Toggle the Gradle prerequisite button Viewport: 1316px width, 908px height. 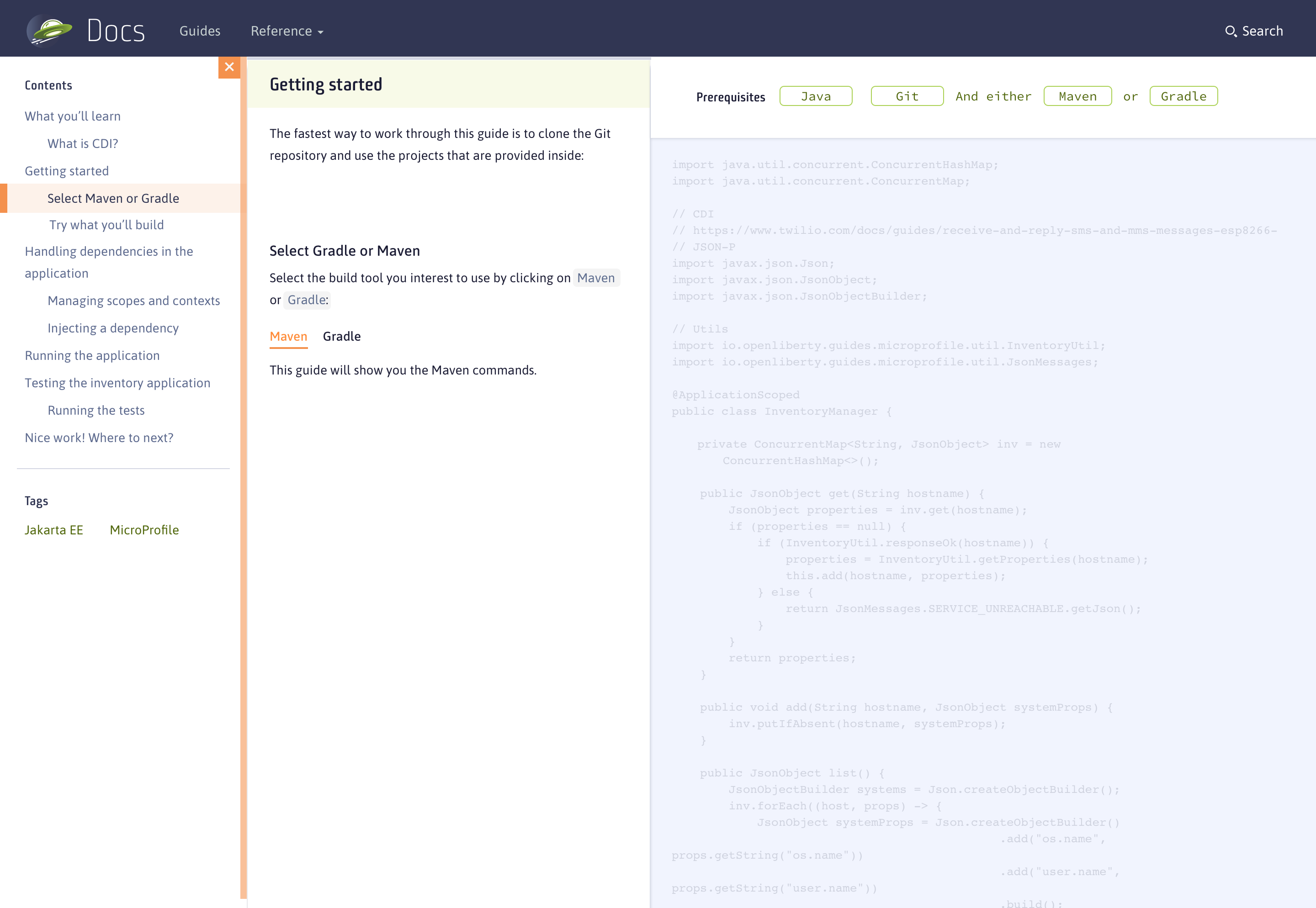pyautogui.click(x=1183, y=95)
